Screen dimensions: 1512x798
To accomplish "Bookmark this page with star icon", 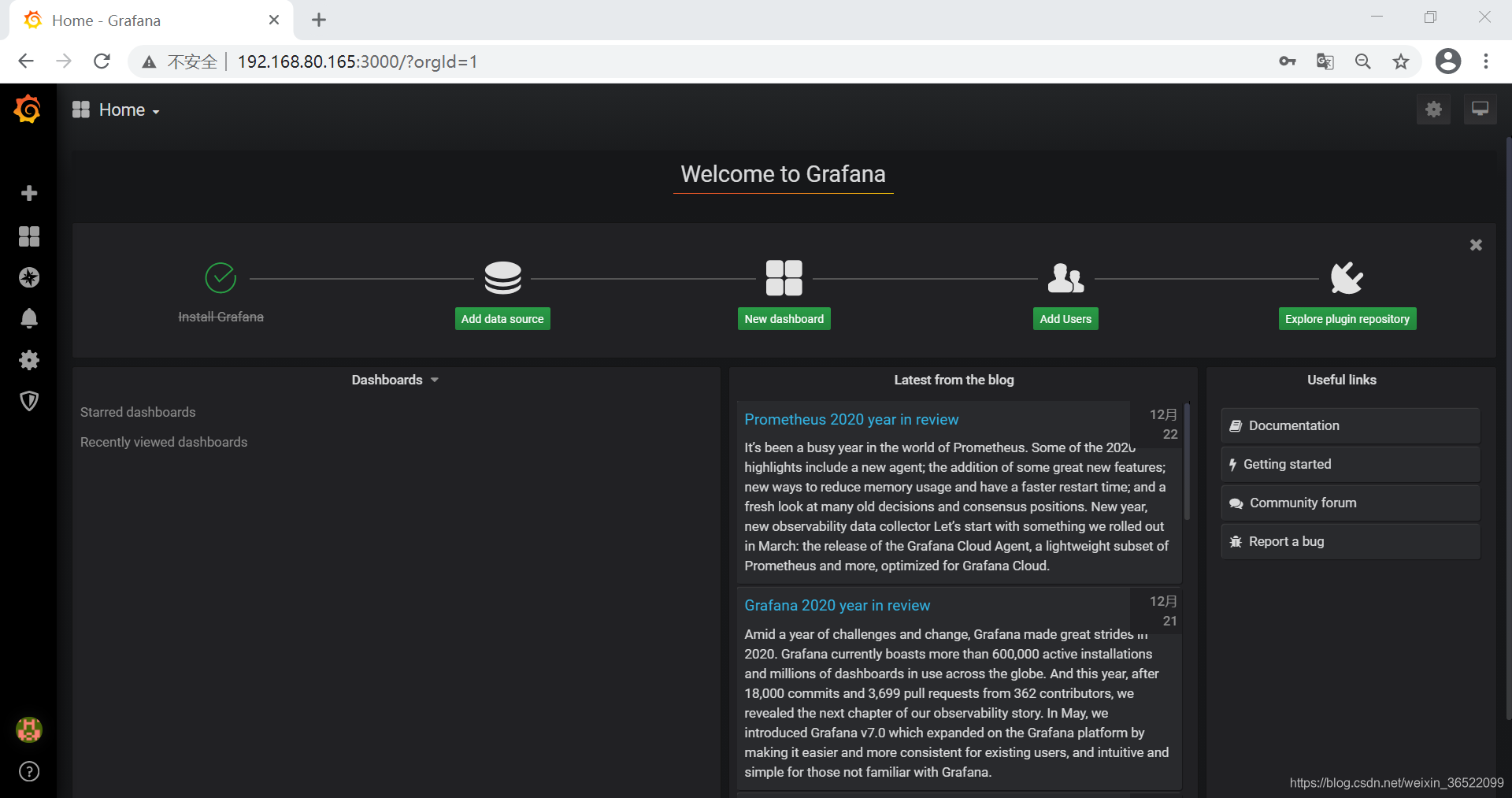I will 1401,61.
